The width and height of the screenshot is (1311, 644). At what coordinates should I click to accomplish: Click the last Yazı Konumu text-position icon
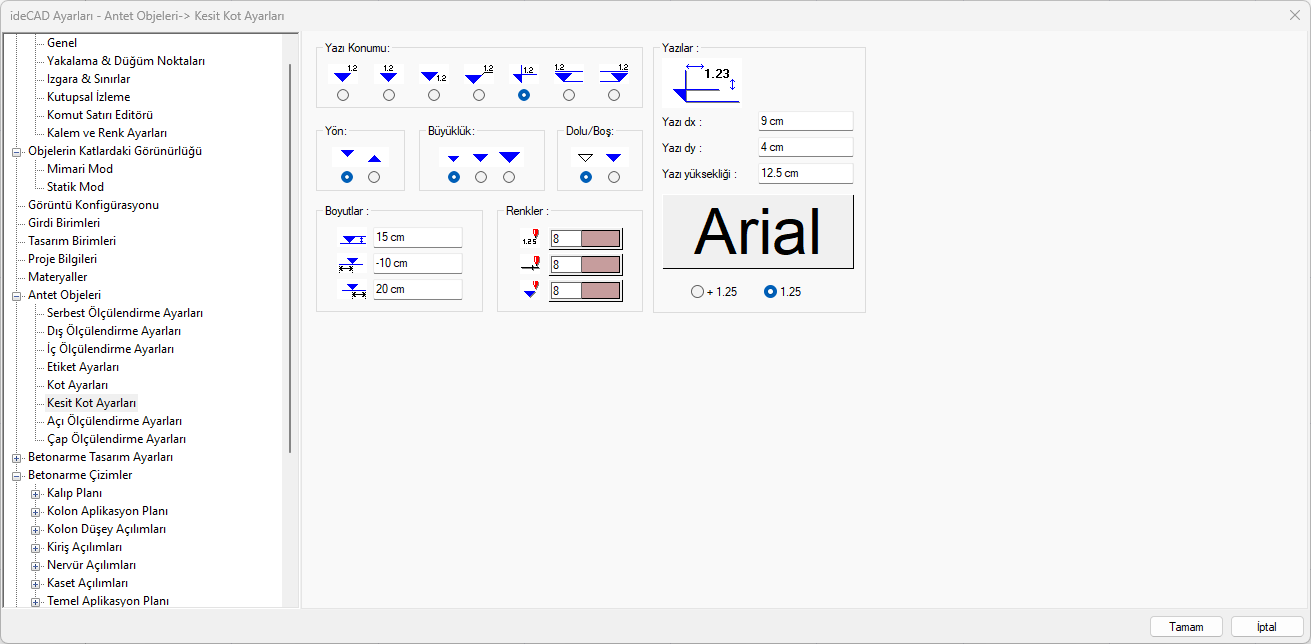coord(614,74)
